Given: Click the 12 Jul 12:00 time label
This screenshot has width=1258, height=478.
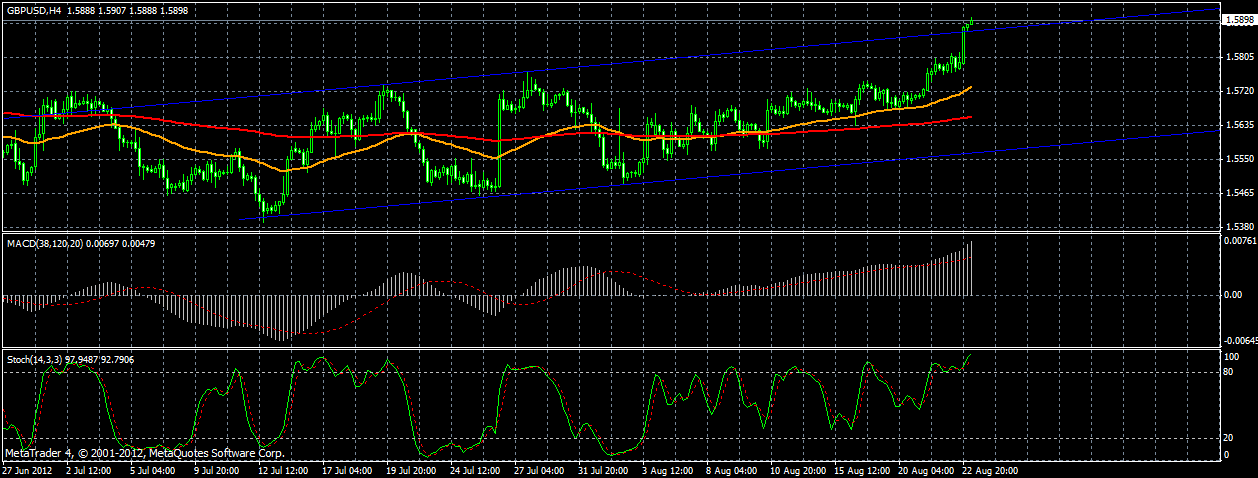Looking at the screenshot, I should (x=282, y=468).
